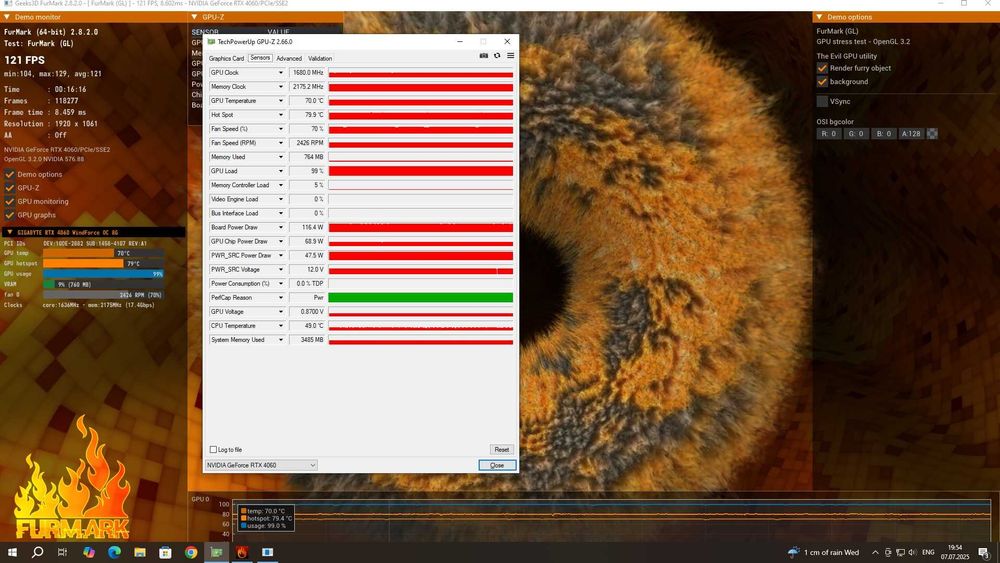Toggle GPU monitoring checkbox
Viewport: 1000px width, 563px height.
point(10,201)
